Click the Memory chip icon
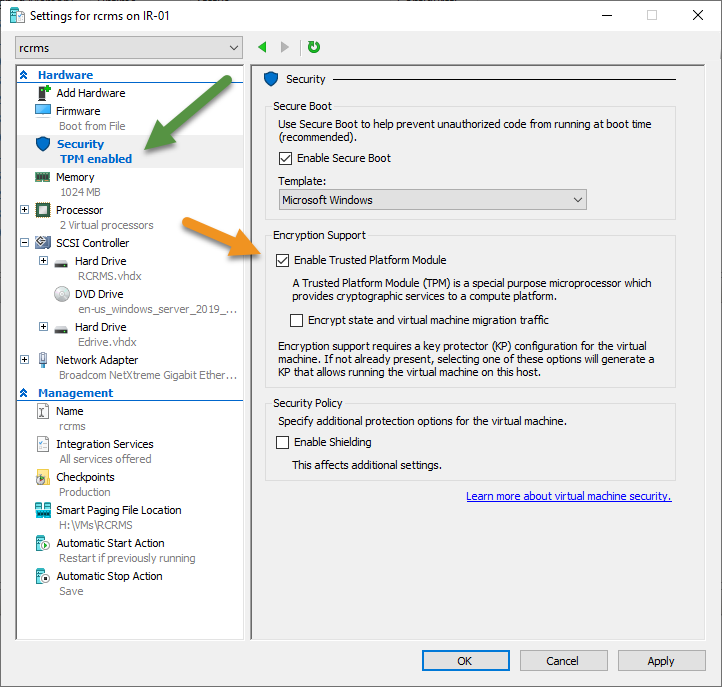 point(43,177)
